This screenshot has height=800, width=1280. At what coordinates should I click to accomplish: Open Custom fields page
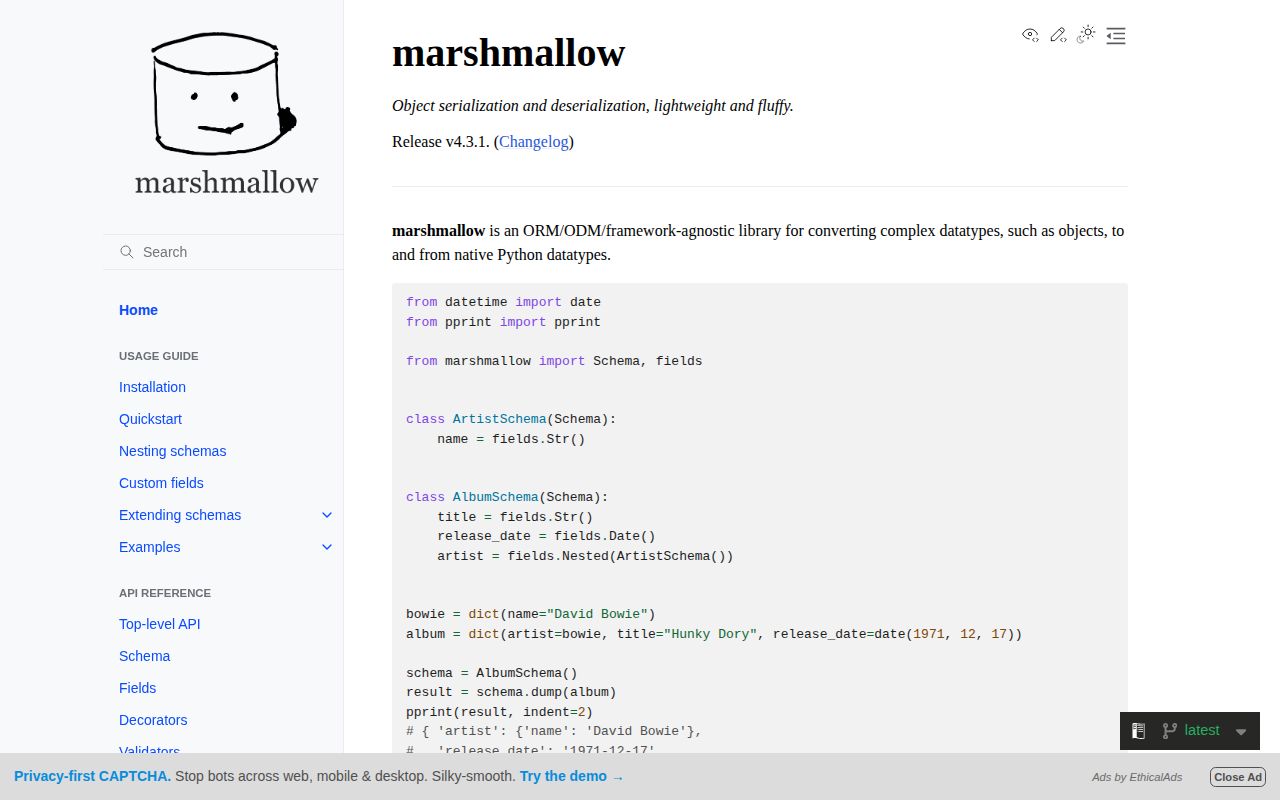pos(161,483)
